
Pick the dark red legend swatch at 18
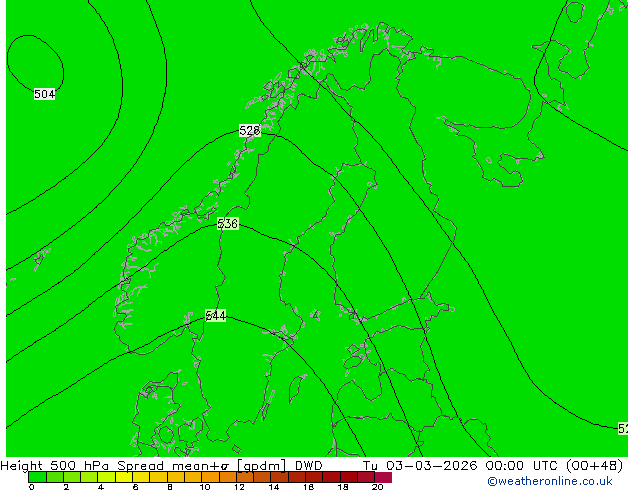click(349, 477)
